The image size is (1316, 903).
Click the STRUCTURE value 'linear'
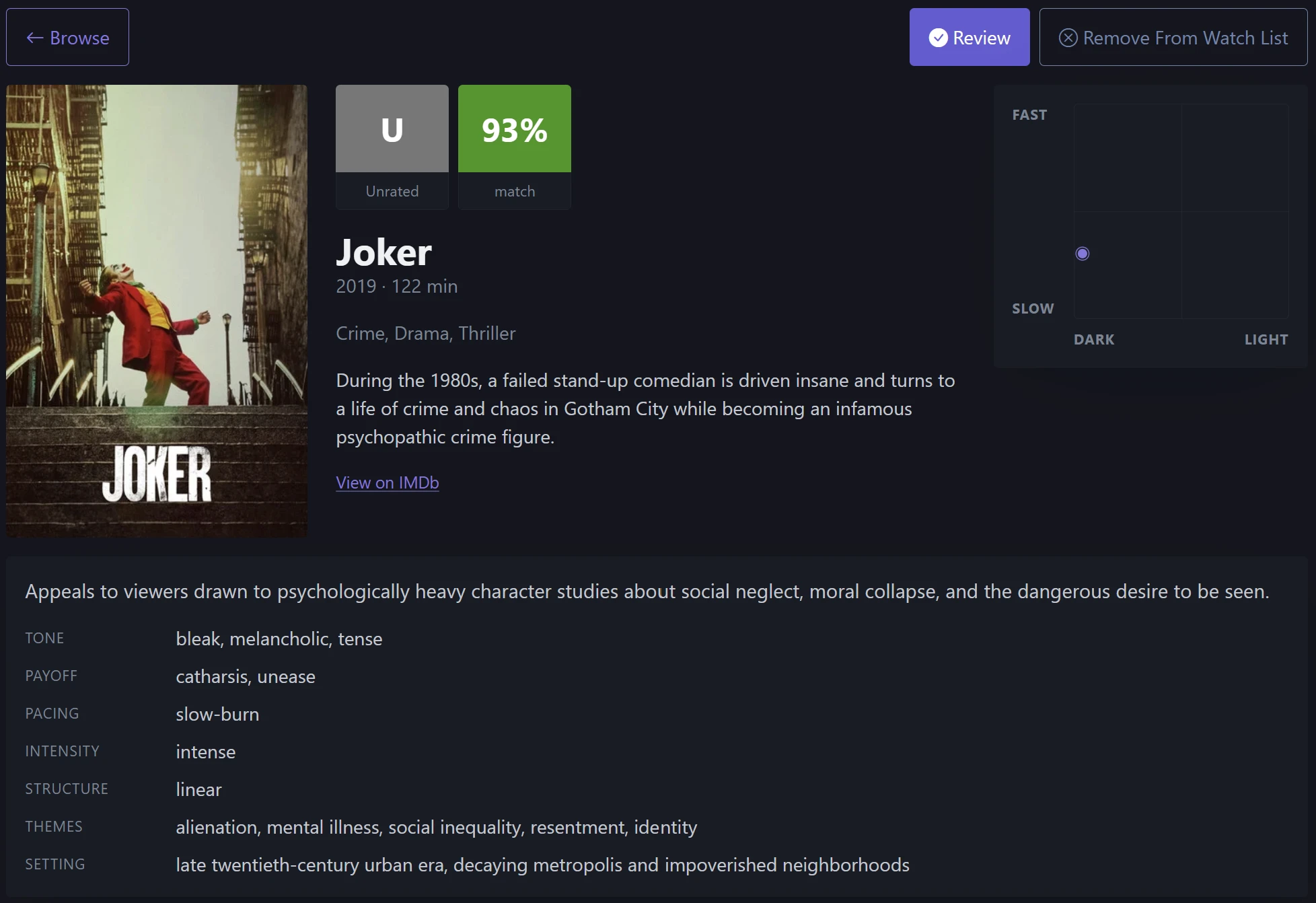pyautogui.click(x=198, y=789)
